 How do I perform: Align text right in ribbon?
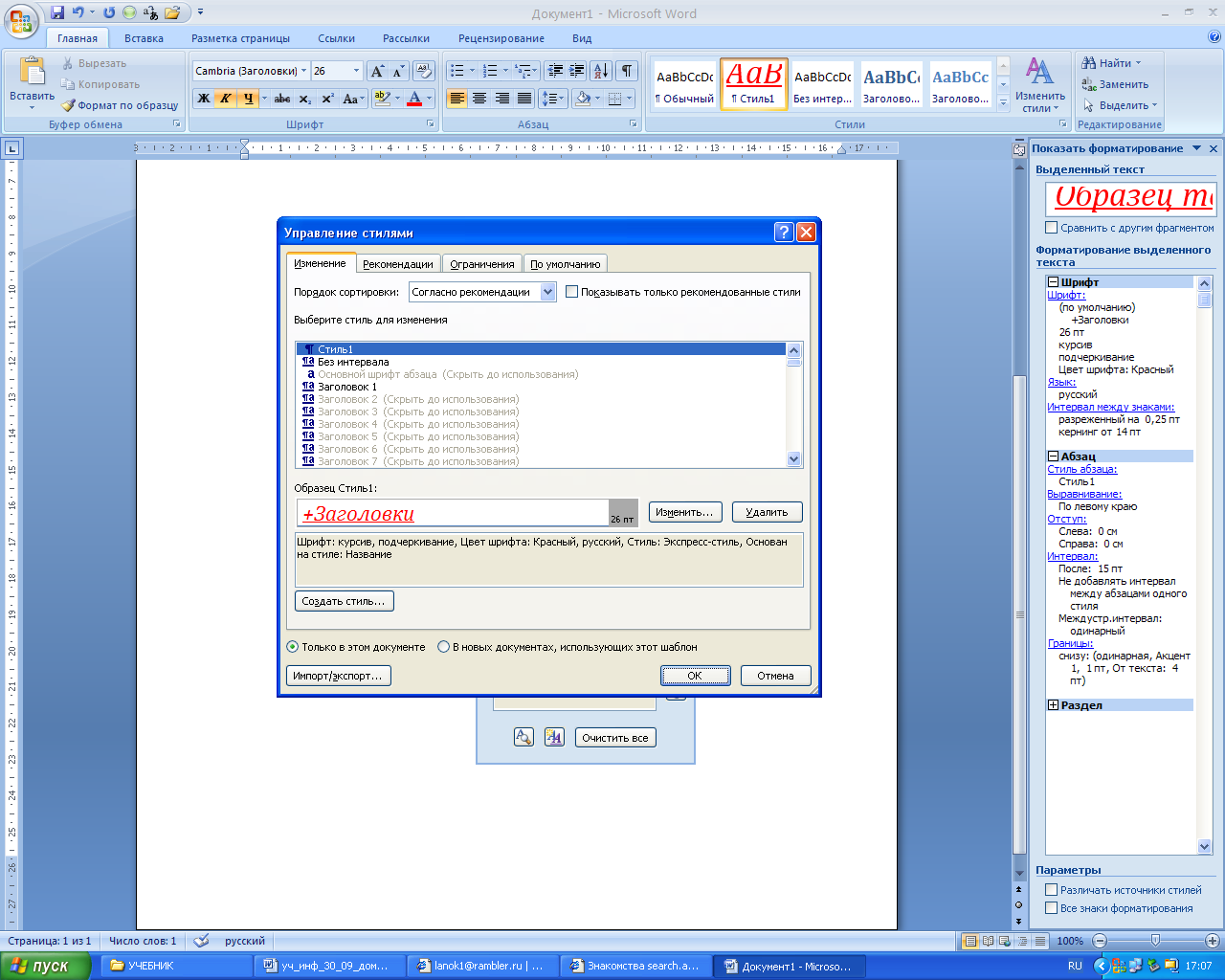click(x=501, y=99)
